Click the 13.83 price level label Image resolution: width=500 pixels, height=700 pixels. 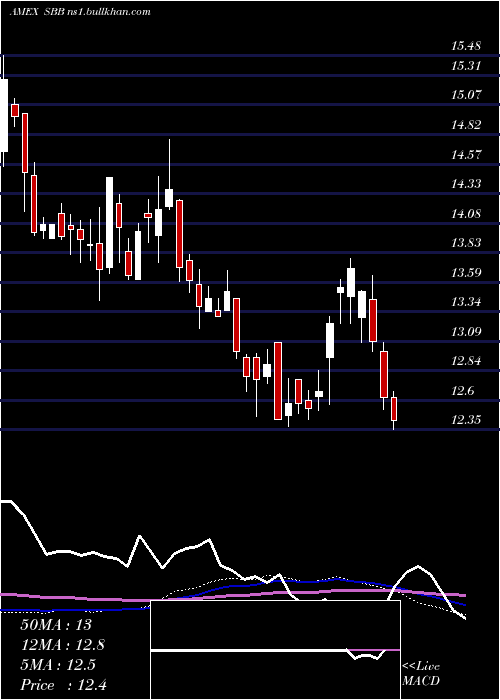point(466,243)
